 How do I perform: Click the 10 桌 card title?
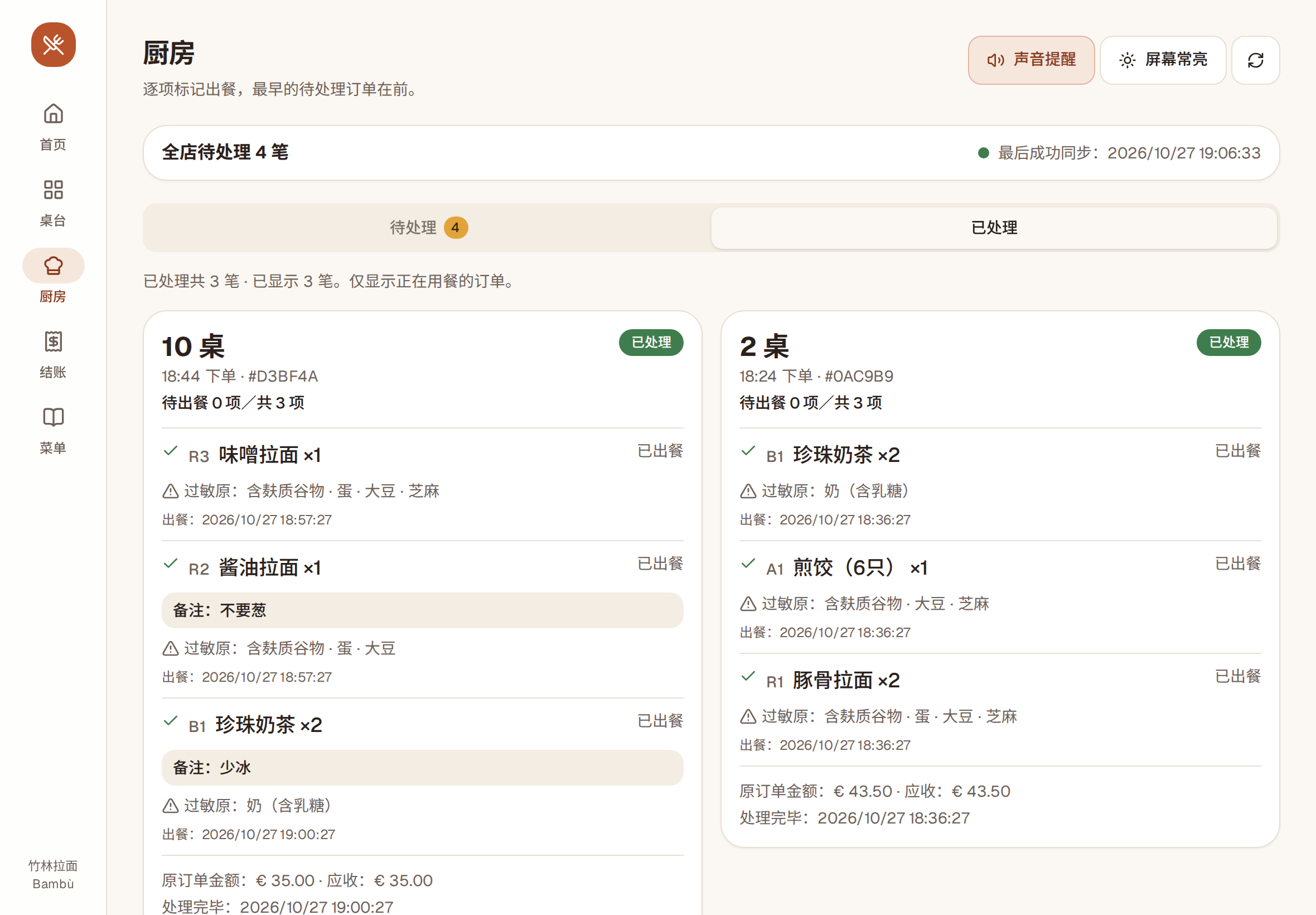pyautogui.click(x=193, y=346)
